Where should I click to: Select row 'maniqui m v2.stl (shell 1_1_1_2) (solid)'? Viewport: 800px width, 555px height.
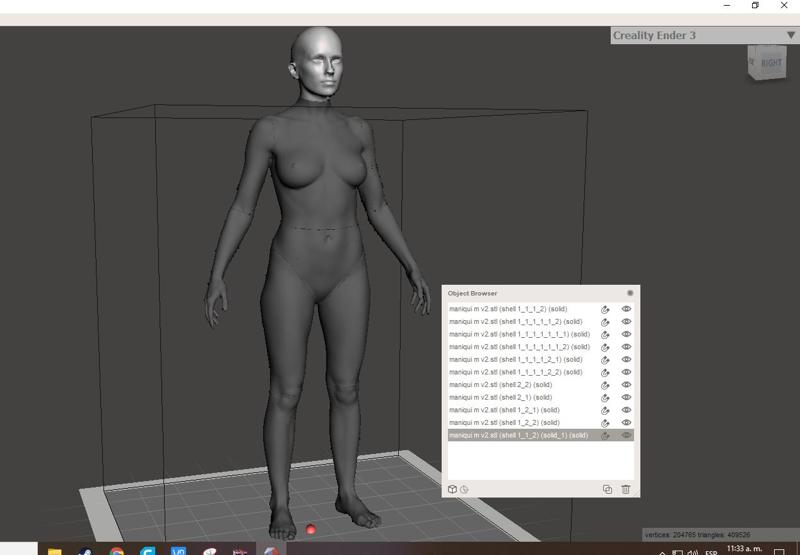point(541,309)
